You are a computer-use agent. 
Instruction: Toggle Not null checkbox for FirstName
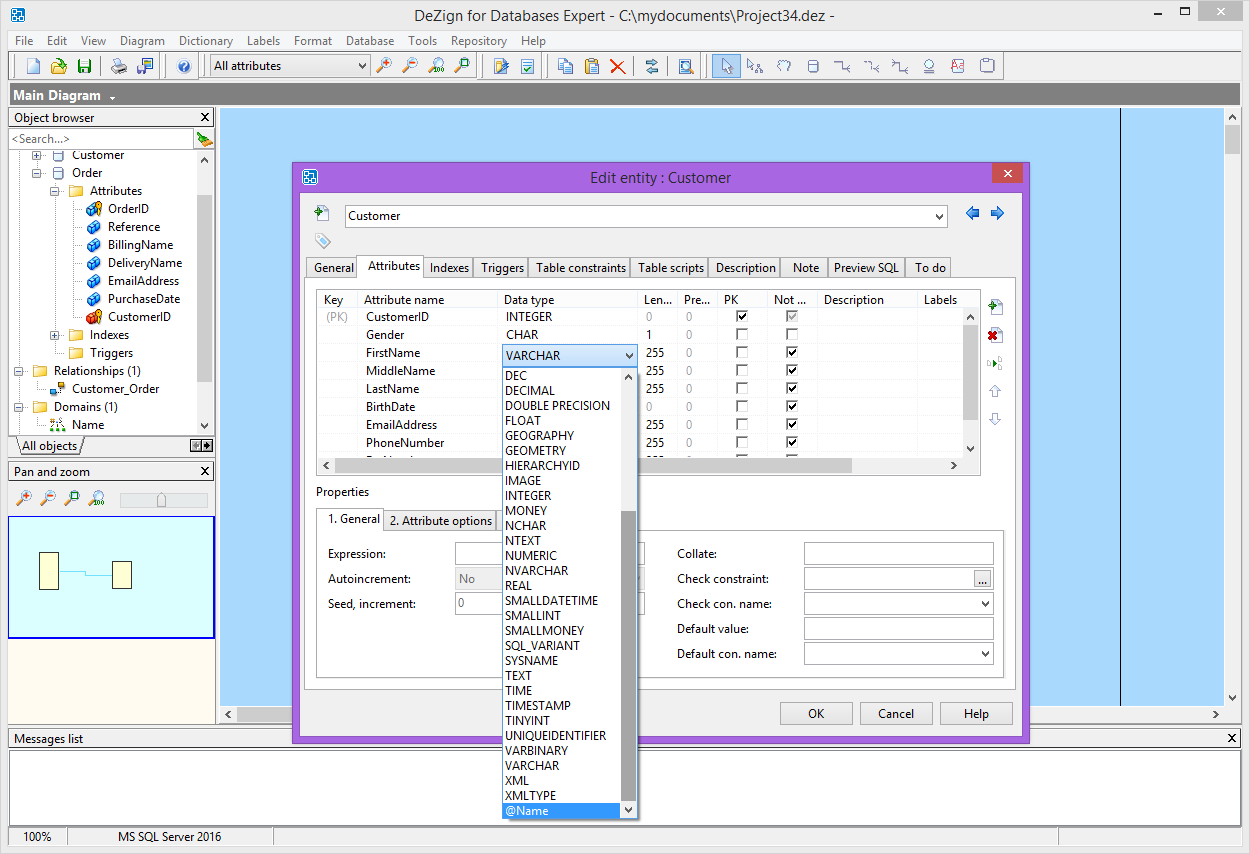(792, 353)
